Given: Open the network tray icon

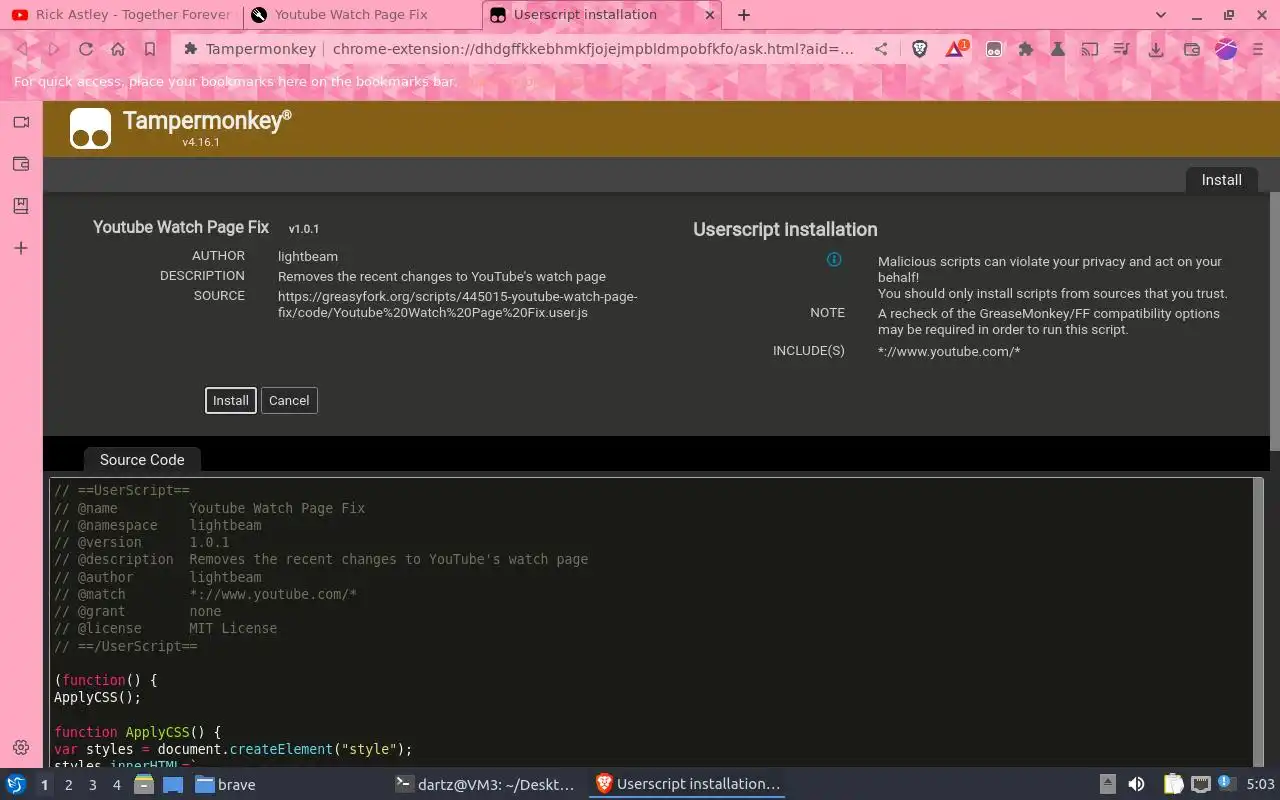Looking at the screenshot, I should point(1200,785).
